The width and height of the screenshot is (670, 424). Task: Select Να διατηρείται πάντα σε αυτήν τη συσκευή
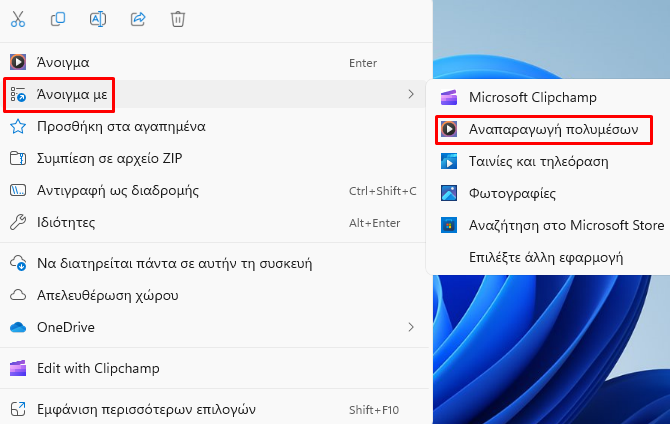click(x=215, y=263)
